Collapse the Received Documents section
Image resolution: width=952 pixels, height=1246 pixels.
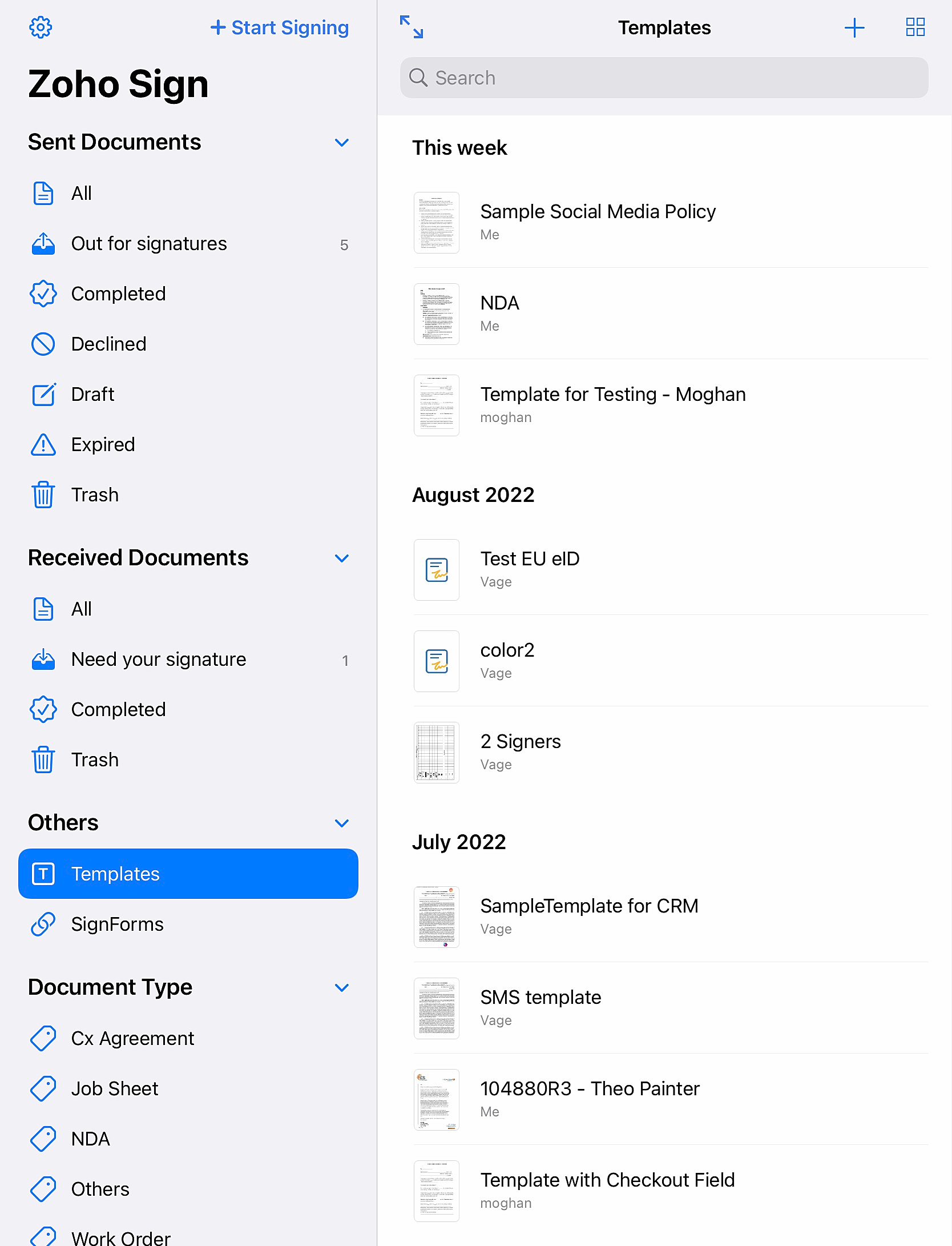342,558
